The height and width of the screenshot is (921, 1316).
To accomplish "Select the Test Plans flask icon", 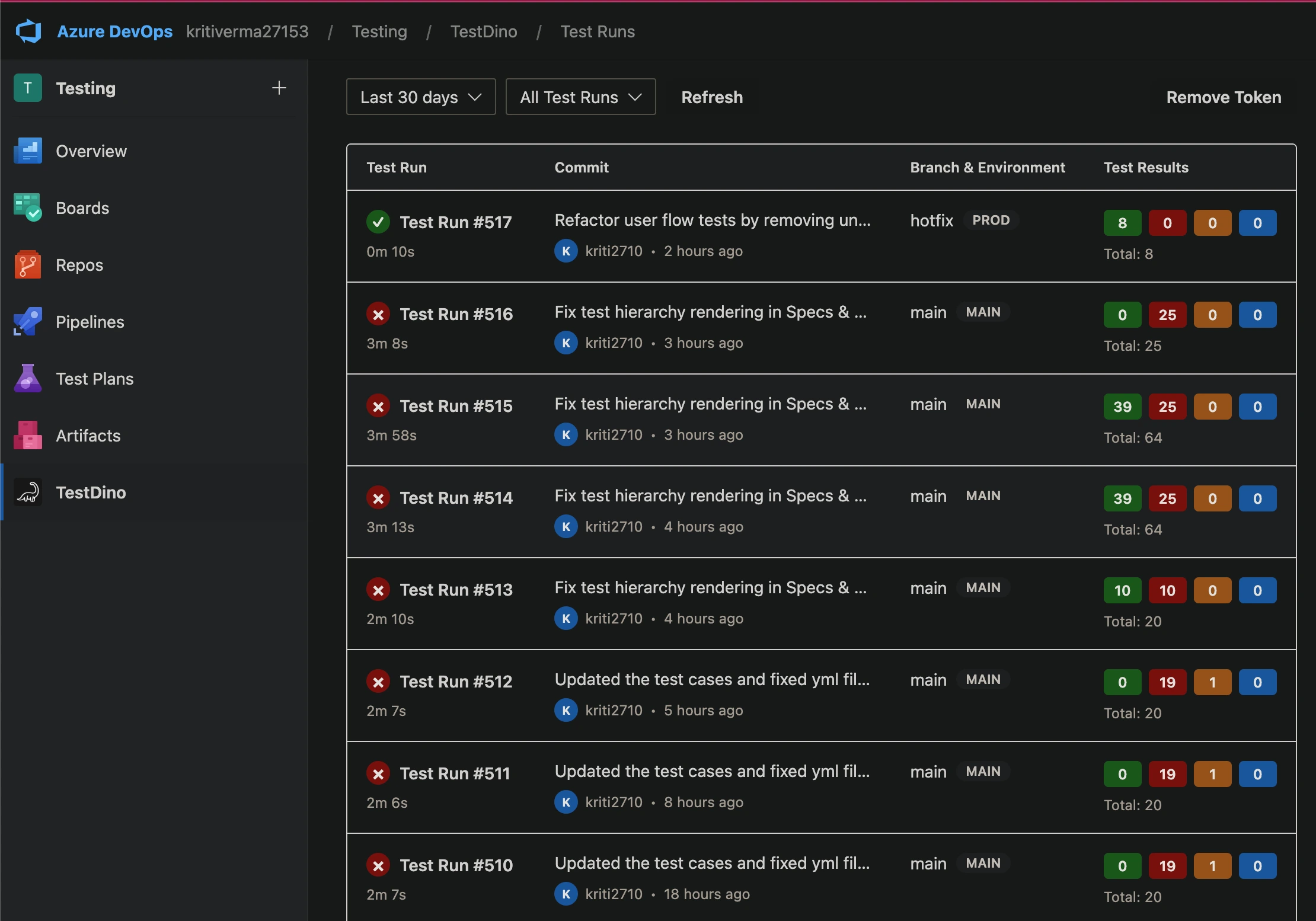I will coord(27,378).
